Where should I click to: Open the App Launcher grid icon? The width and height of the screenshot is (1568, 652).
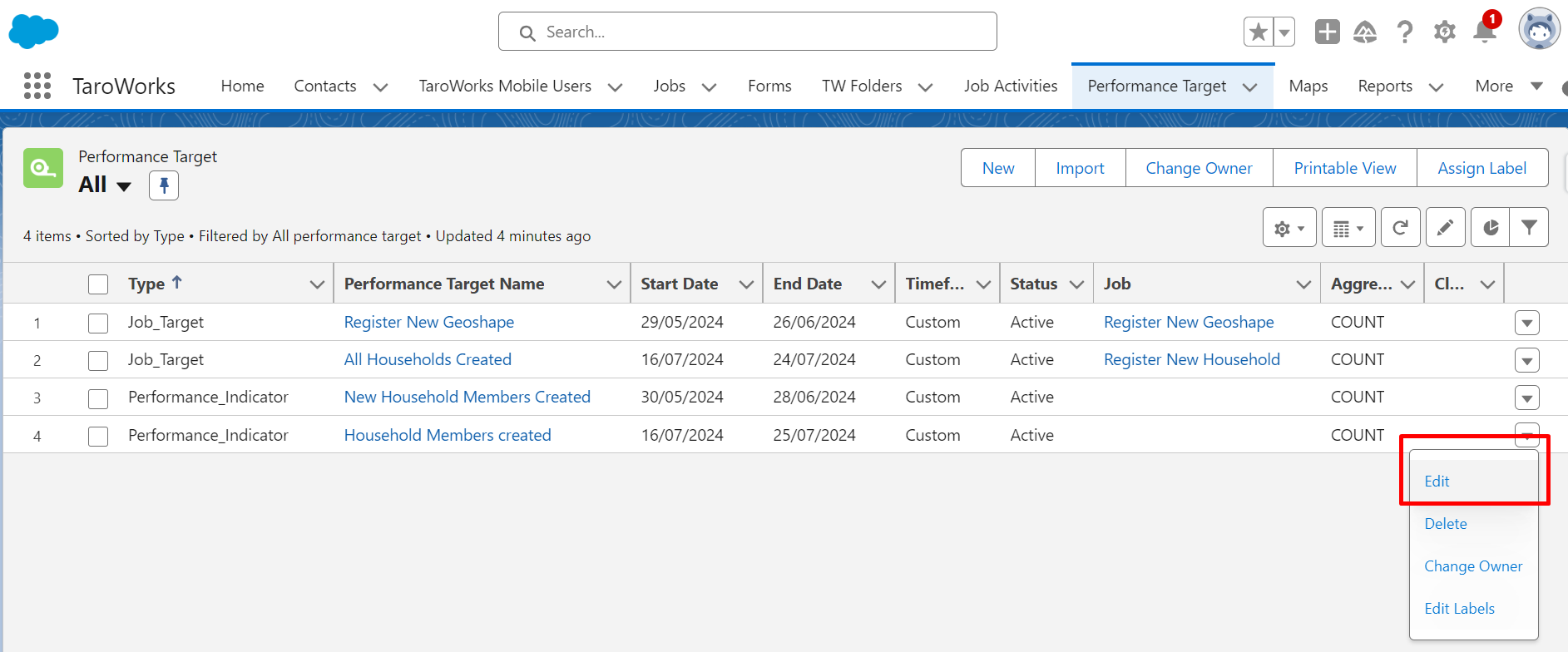pos(37,86)
